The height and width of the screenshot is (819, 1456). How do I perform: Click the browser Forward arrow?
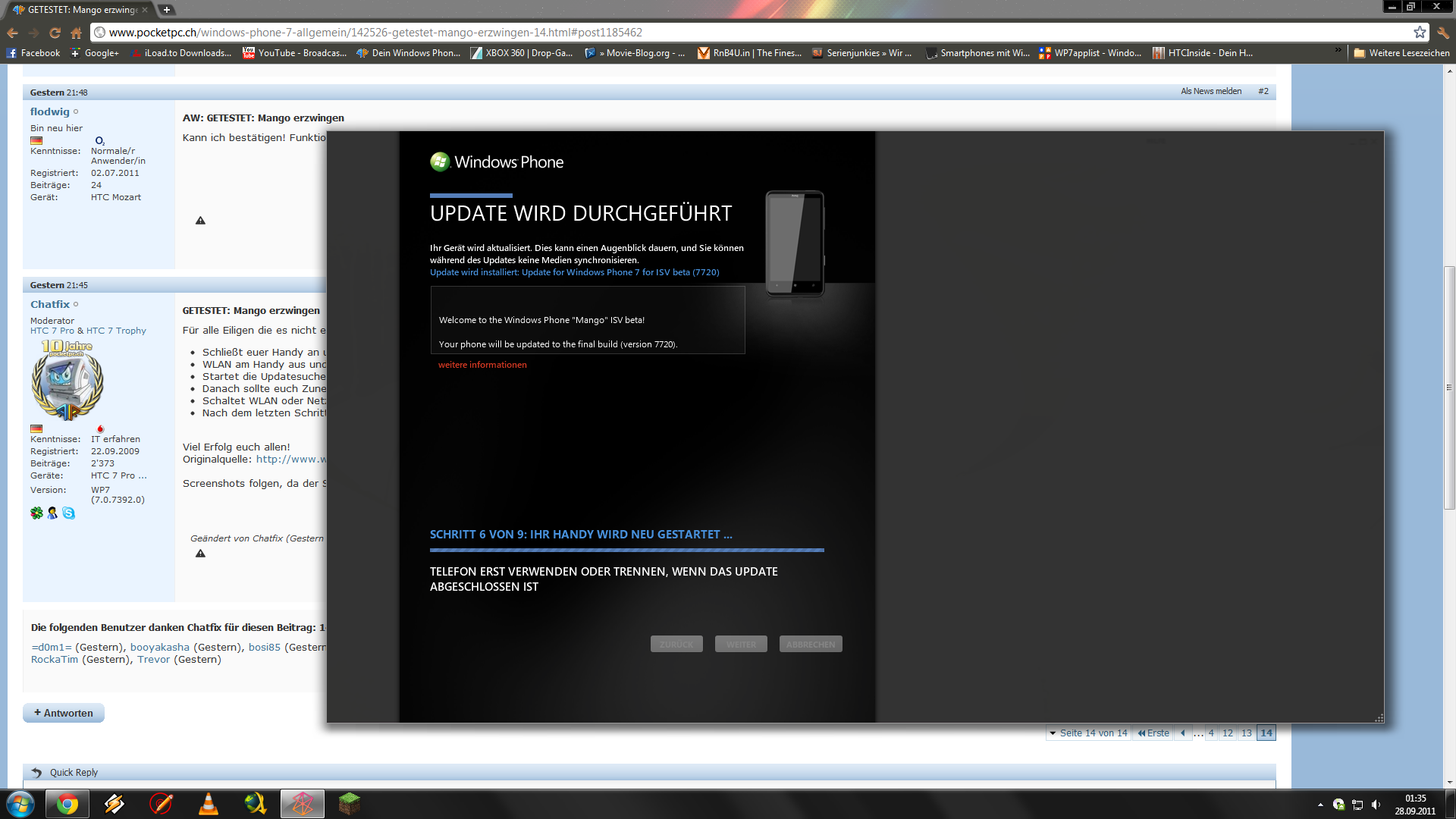tap(33, 33)
